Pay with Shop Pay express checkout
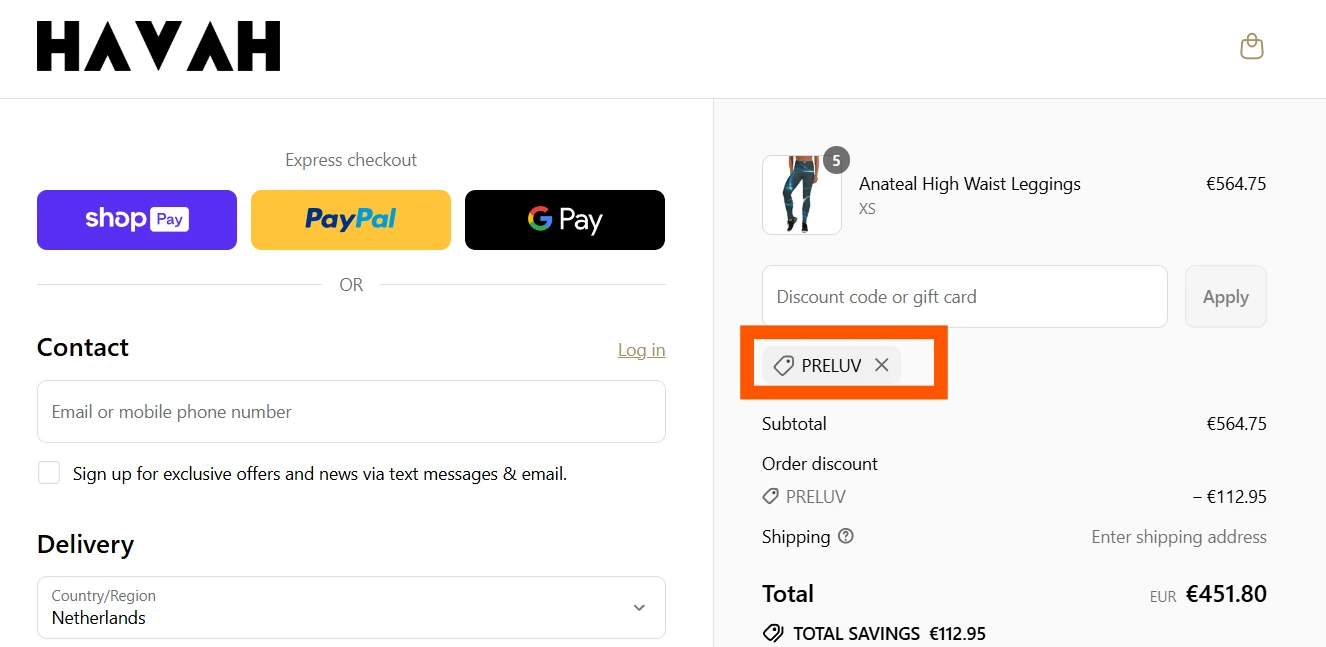 [x=137, y=220]
